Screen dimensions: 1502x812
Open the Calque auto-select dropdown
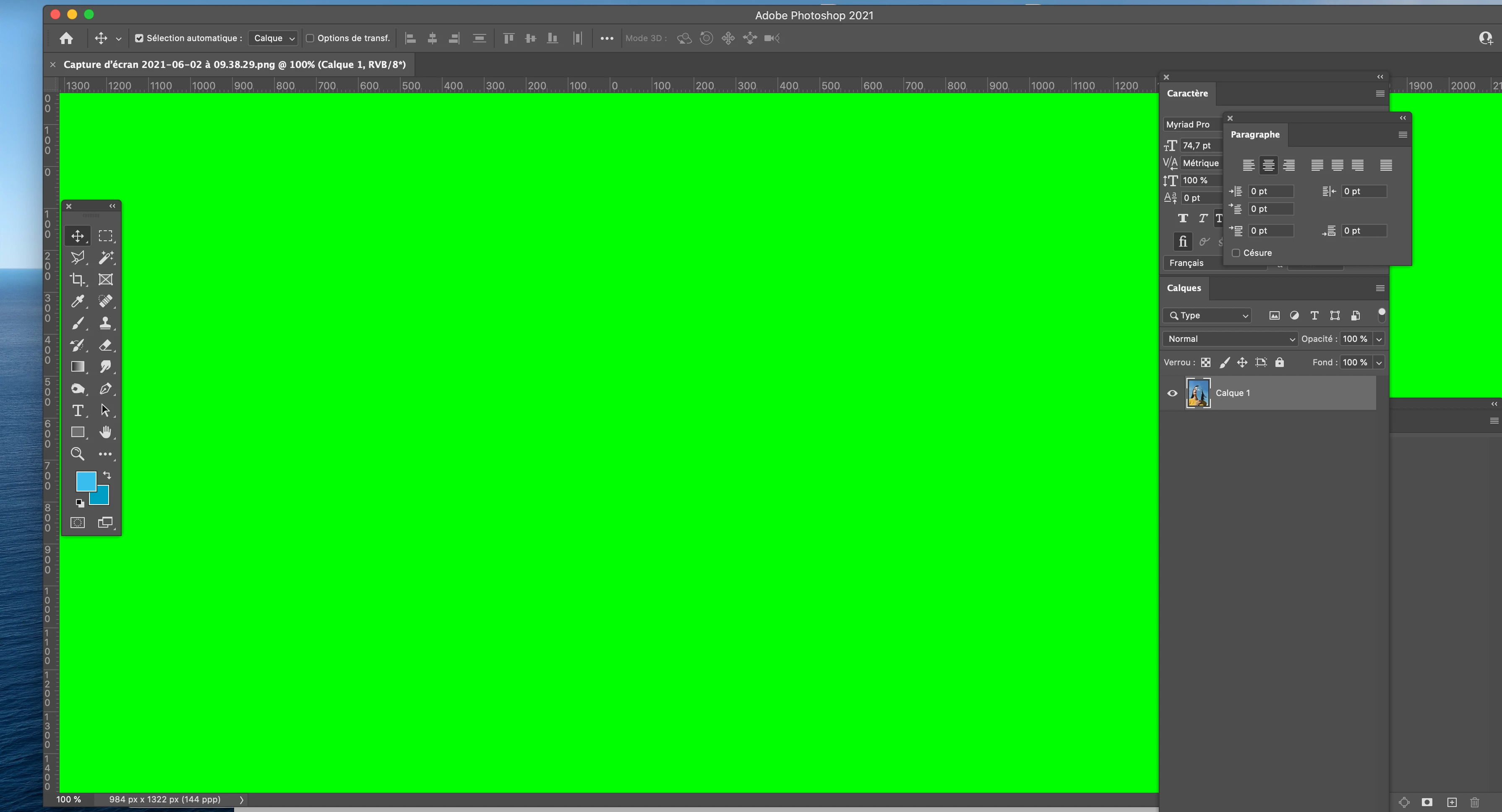(x=274, y=39)
